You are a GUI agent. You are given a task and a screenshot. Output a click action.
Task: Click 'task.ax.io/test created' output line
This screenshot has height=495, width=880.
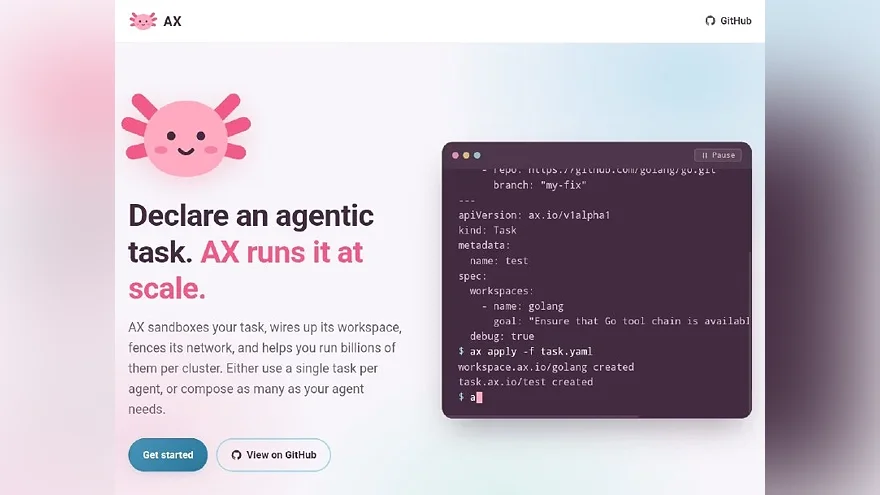point(525,382)
